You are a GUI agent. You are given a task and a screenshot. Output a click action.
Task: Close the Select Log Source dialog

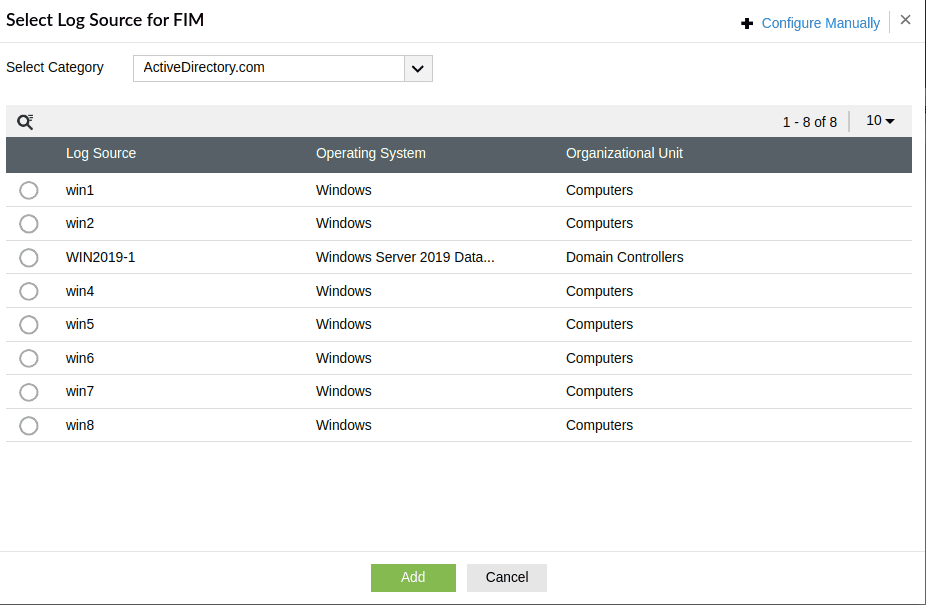[x=905, y=20]
